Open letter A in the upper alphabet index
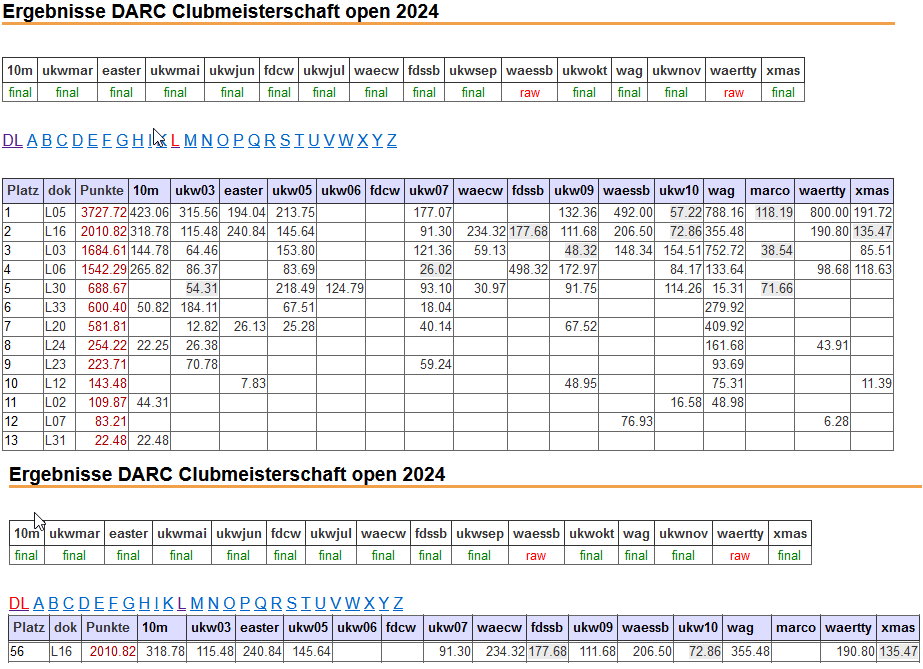Image resolution: width=923 pixels, height=669 pixels. [x=32, y=141]
